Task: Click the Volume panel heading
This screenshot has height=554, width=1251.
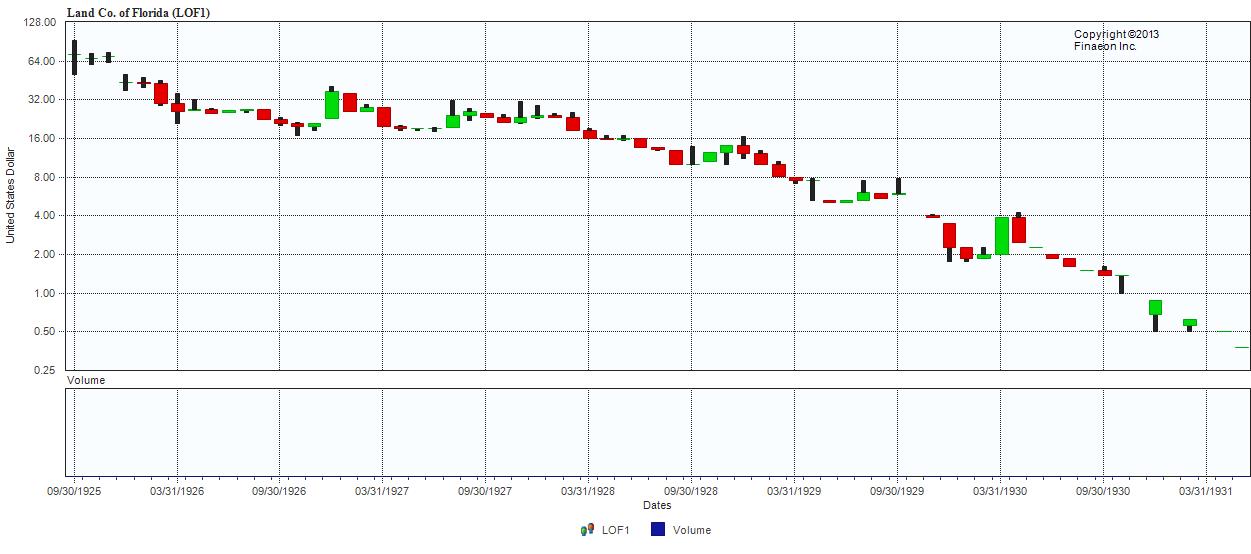Action: pyautogui.click(x=85, y=380)
